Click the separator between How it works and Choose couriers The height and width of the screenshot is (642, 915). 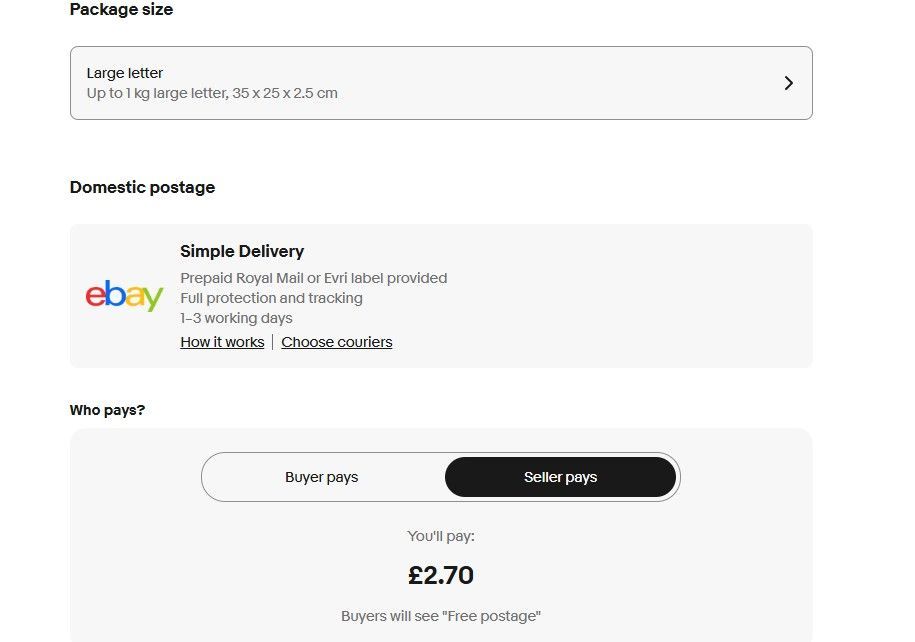[273, 342]
